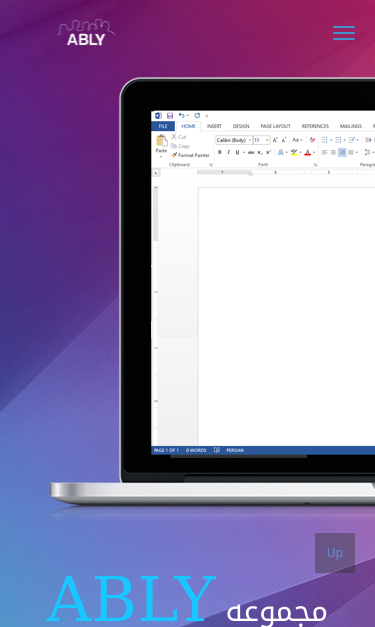375x627 pixels.
Task: Click the Up button
Action: (335, 553)
